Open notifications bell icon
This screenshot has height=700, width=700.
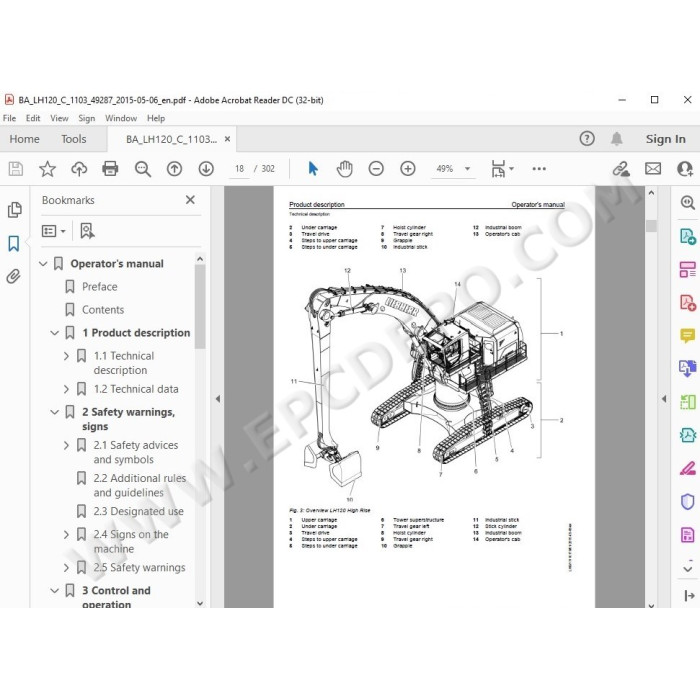pos(617,139)
